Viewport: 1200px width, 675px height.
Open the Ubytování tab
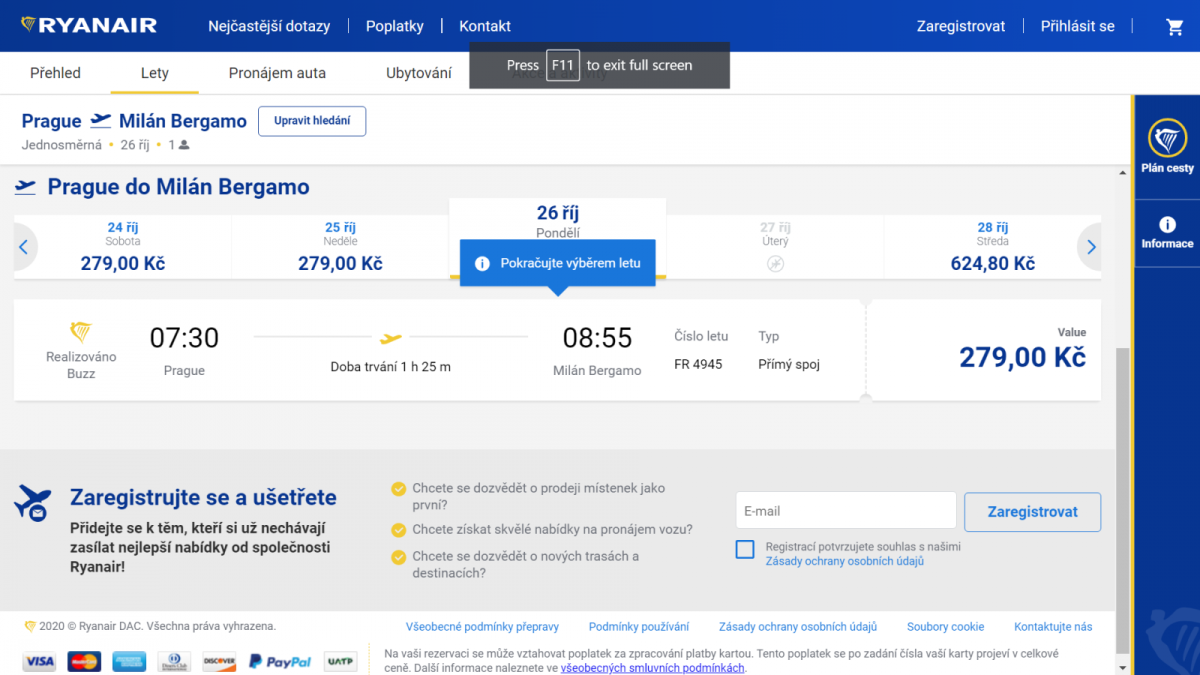click(x=418, y=73)
